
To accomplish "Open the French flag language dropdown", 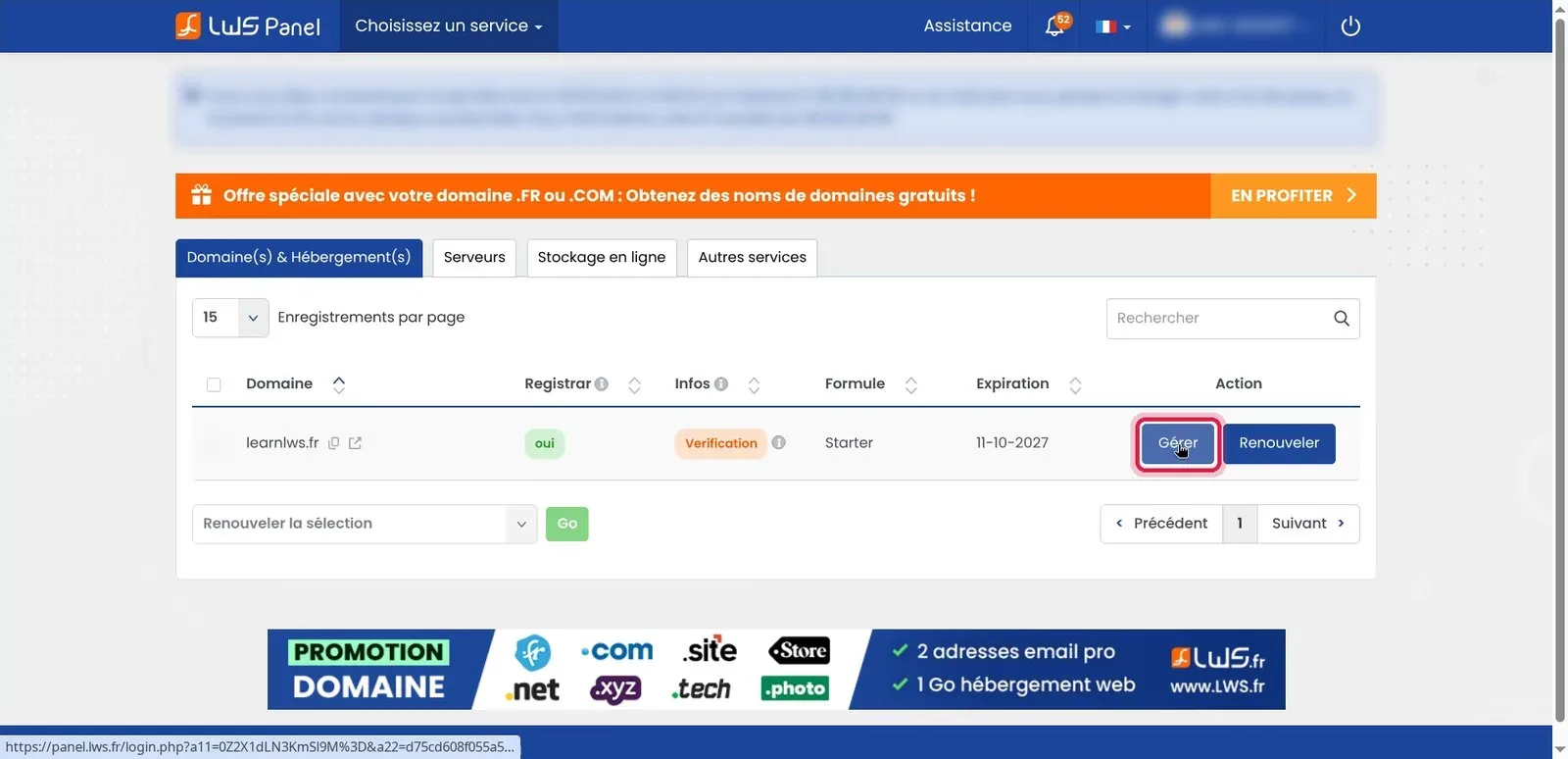I will [1113, 26].
